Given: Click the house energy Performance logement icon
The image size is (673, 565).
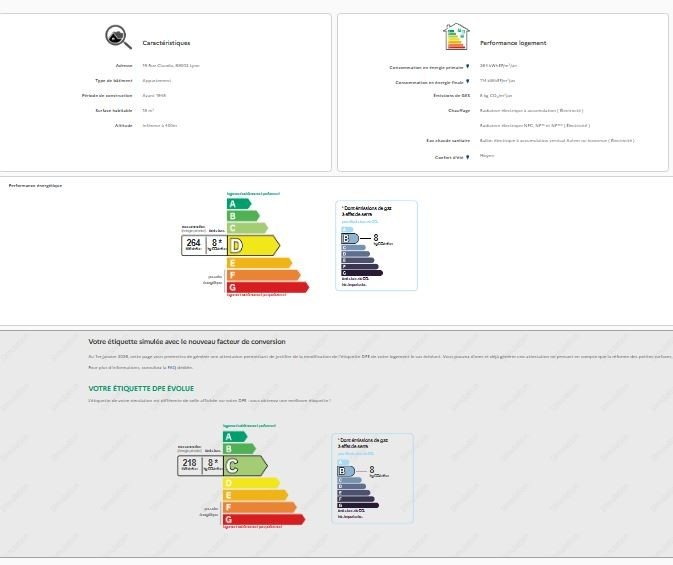Looking at the screenshot, I should click(456, 37).
